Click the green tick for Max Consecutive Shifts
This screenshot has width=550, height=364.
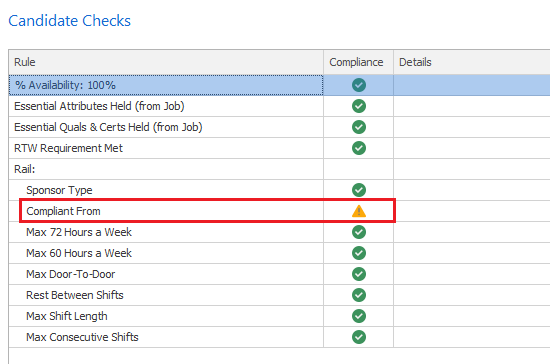(x=358, y=337)
